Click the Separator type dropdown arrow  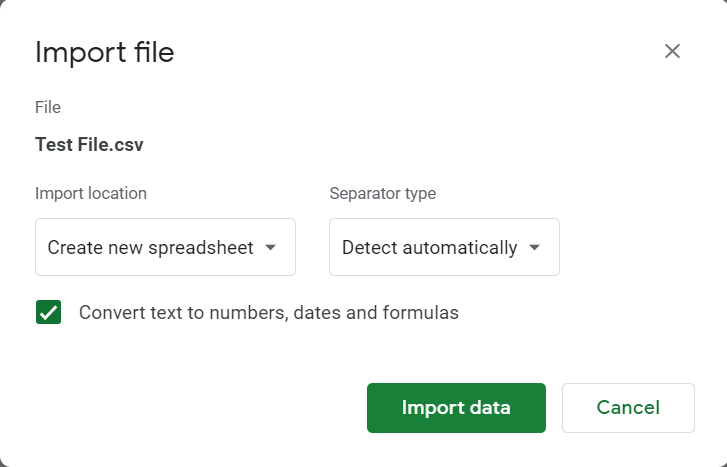534,247
